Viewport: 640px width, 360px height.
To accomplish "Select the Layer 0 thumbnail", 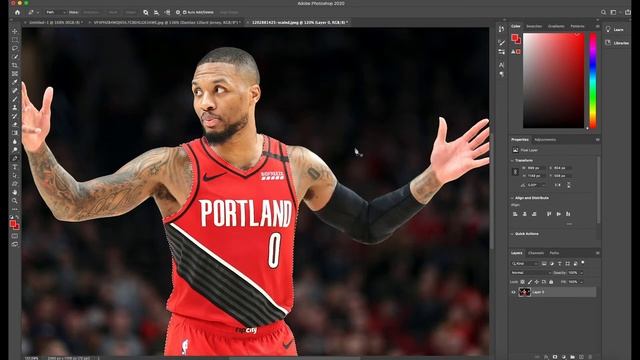I will (524, 292).
